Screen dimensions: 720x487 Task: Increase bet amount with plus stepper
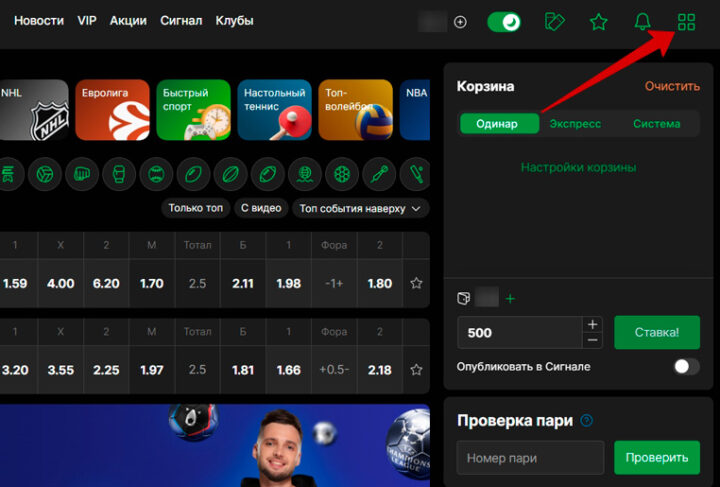[x=592, y=324]
